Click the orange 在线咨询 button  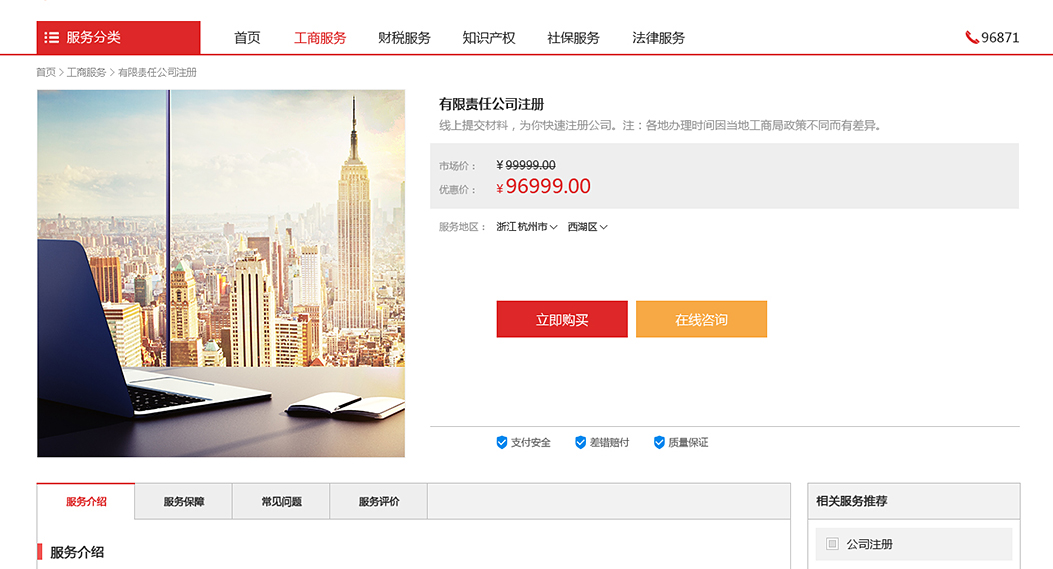[701, 319]
